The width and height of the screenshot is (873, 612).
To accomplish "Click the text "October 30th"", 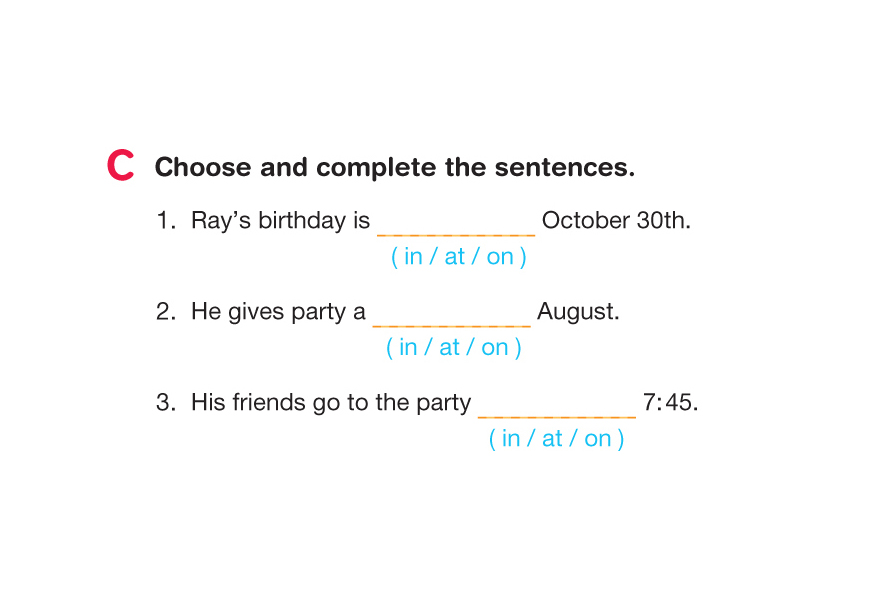I will [x=615, y=221].
